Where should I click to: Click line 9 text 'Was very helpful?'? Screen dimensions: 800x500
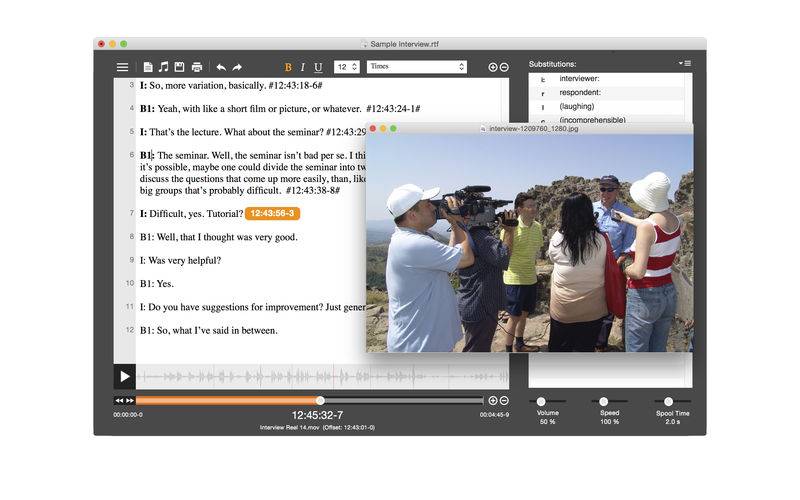185,261
